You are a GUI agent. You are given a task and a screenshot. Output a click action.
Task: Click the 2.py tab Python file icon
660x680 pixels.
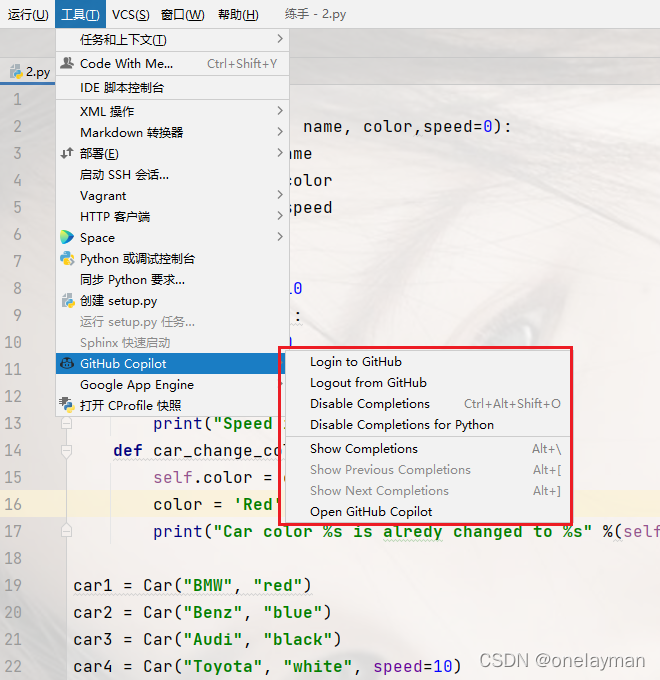click(16, 72)
